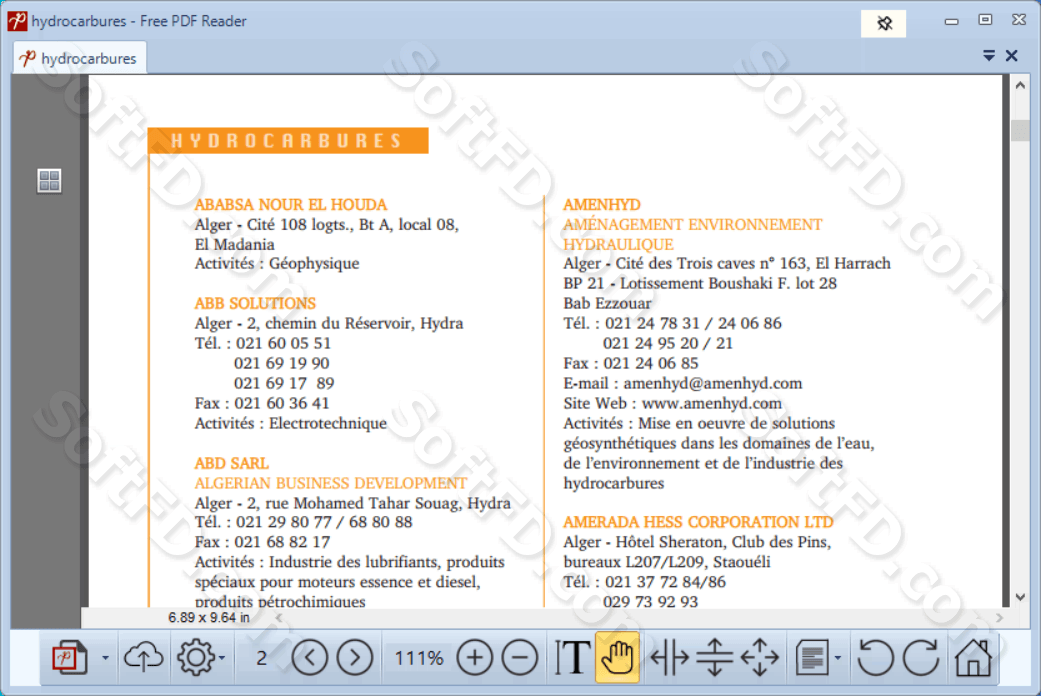Click the vertical scrollbar thumb

click(x=1020, y=130)
